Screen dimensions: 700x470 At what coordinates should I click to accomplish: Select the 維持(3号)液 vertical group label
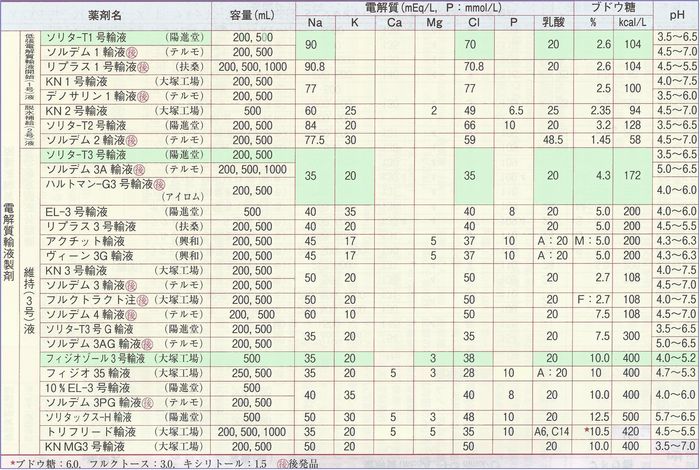tap(29, 301)
